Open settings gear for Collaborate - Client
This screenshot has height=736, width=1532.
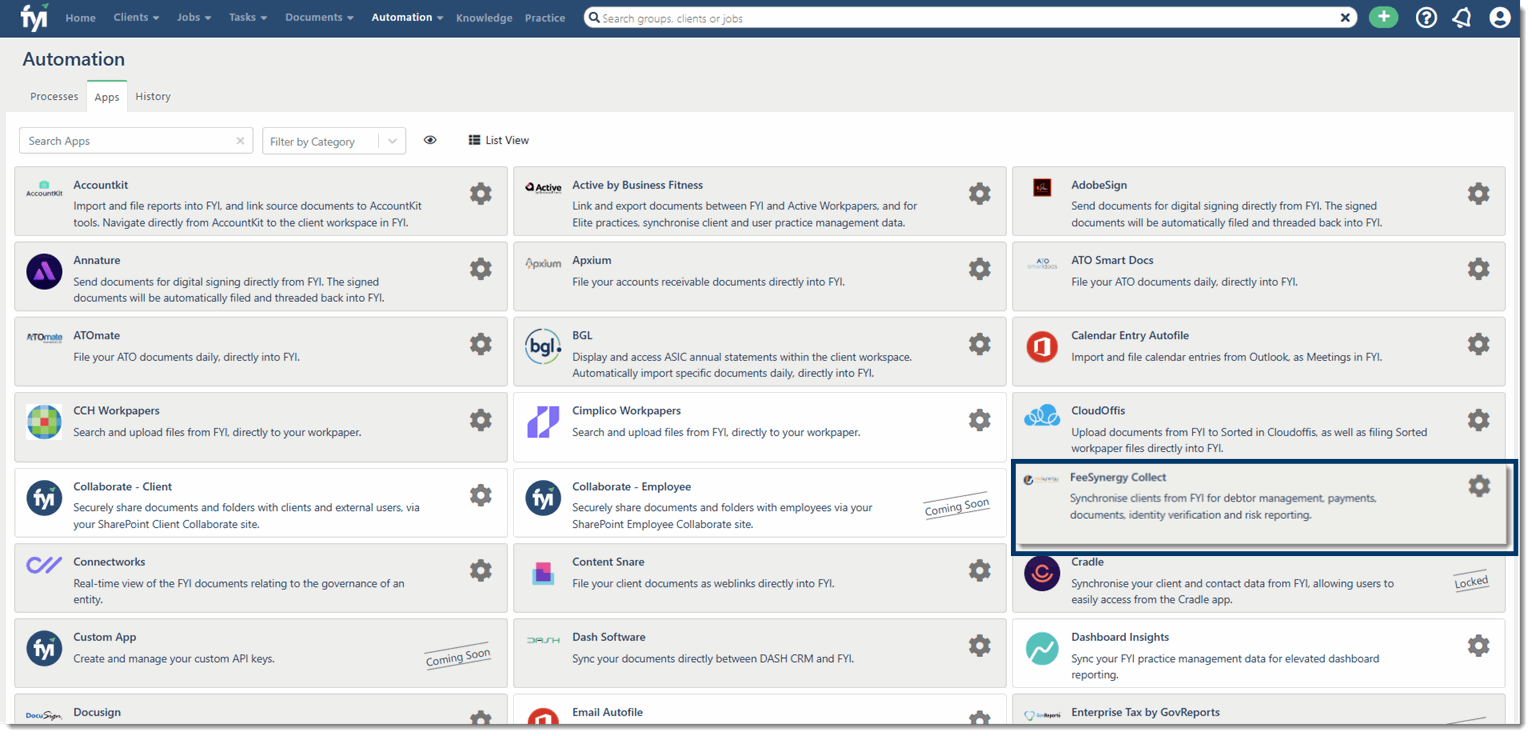(481, 495)
